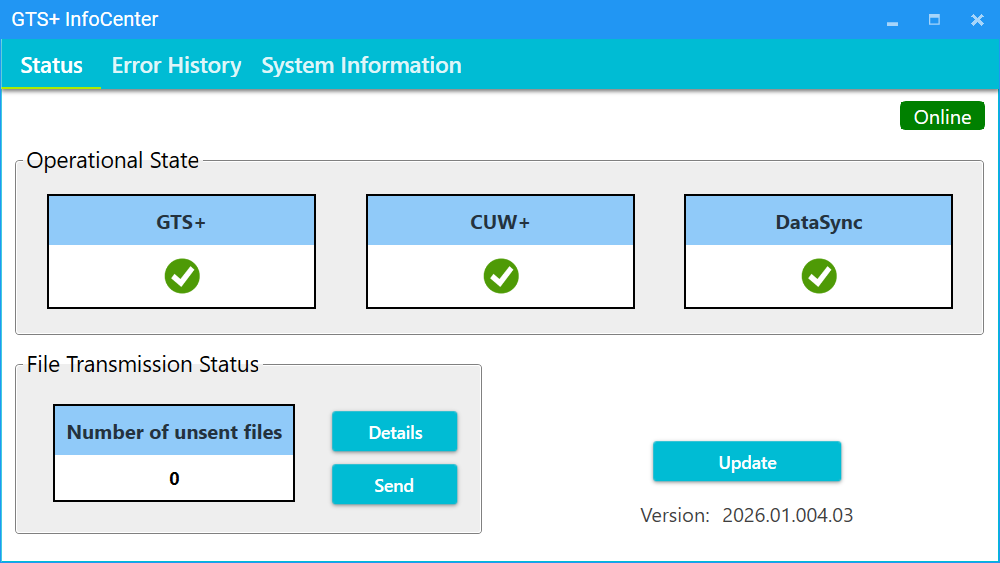Screen dimensions: 1000x563
Task: Click the Update button
Action: pyautogui.click(x=747, y=462)
